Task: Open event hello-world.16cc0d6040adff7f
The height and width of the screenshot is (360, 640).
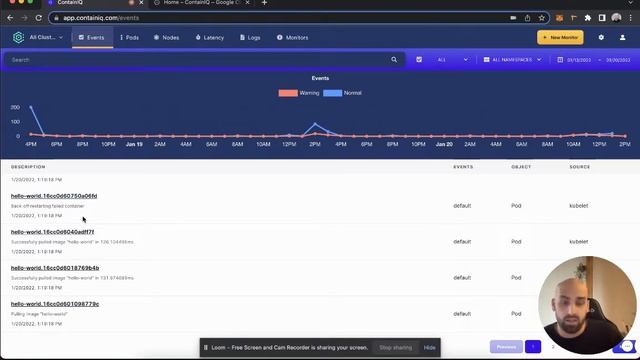Action: pyautogui.click(x=52, y=232)
